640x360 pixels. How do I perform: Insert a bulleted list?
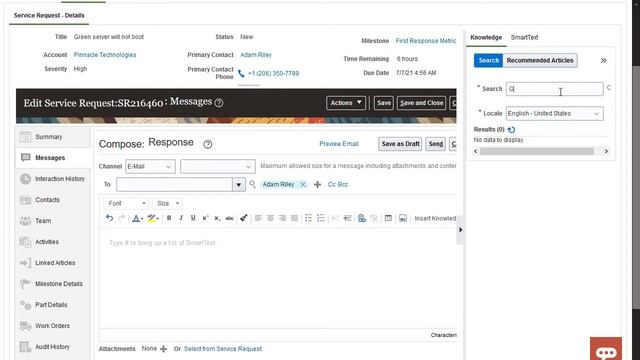(x=309, y=218)
